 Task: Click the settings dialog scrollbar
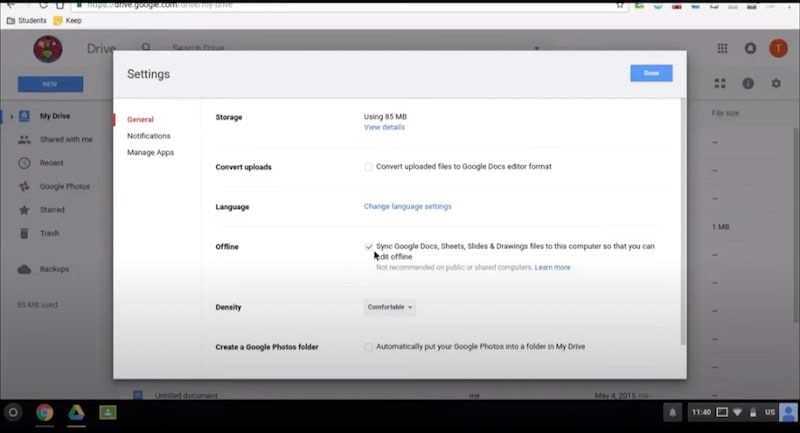pyautogui.click(x=683, y=222)
